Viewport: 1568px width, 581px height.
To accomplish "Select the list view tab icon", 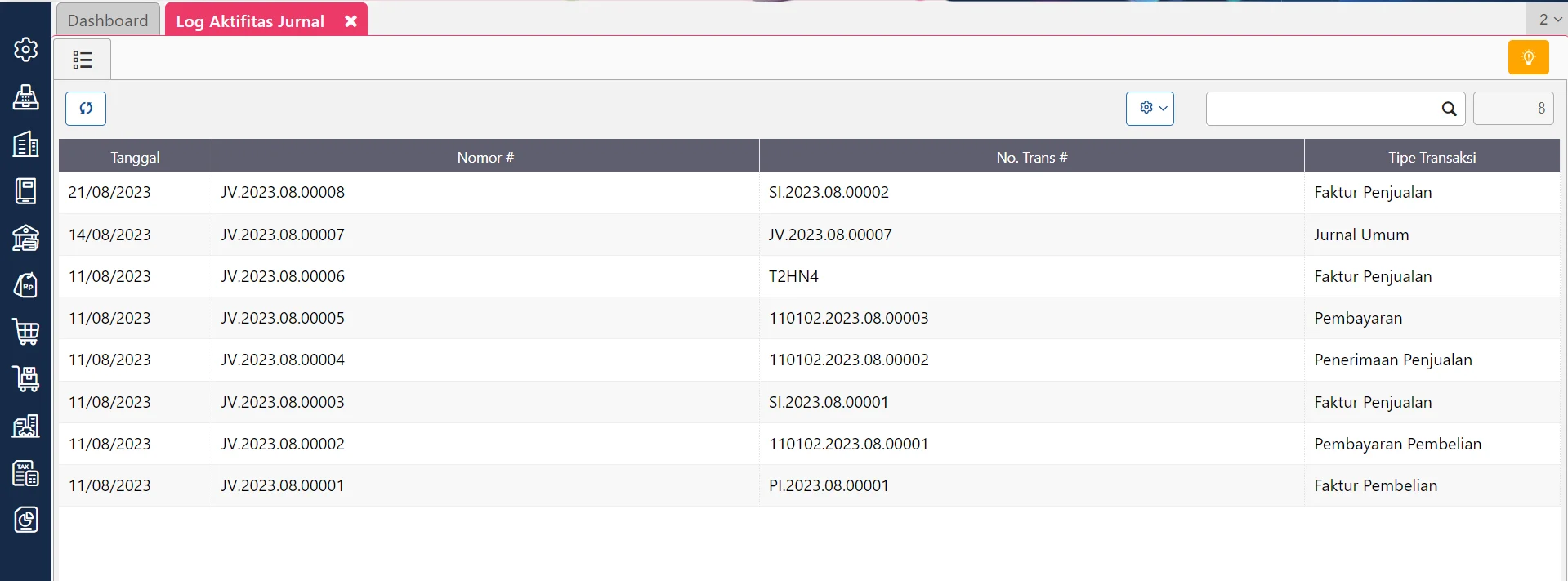I will coord(83,60).
